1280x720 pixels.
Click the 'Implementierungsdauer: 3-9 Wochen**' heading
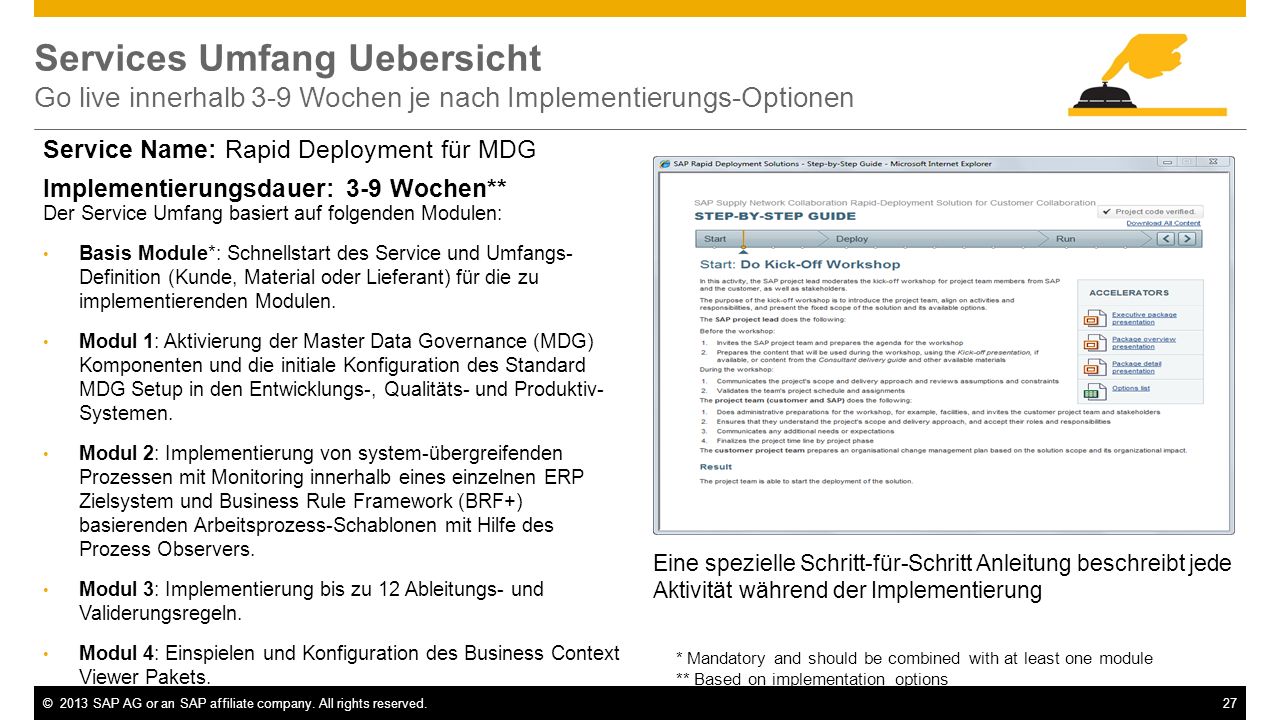tap(275, 189)
